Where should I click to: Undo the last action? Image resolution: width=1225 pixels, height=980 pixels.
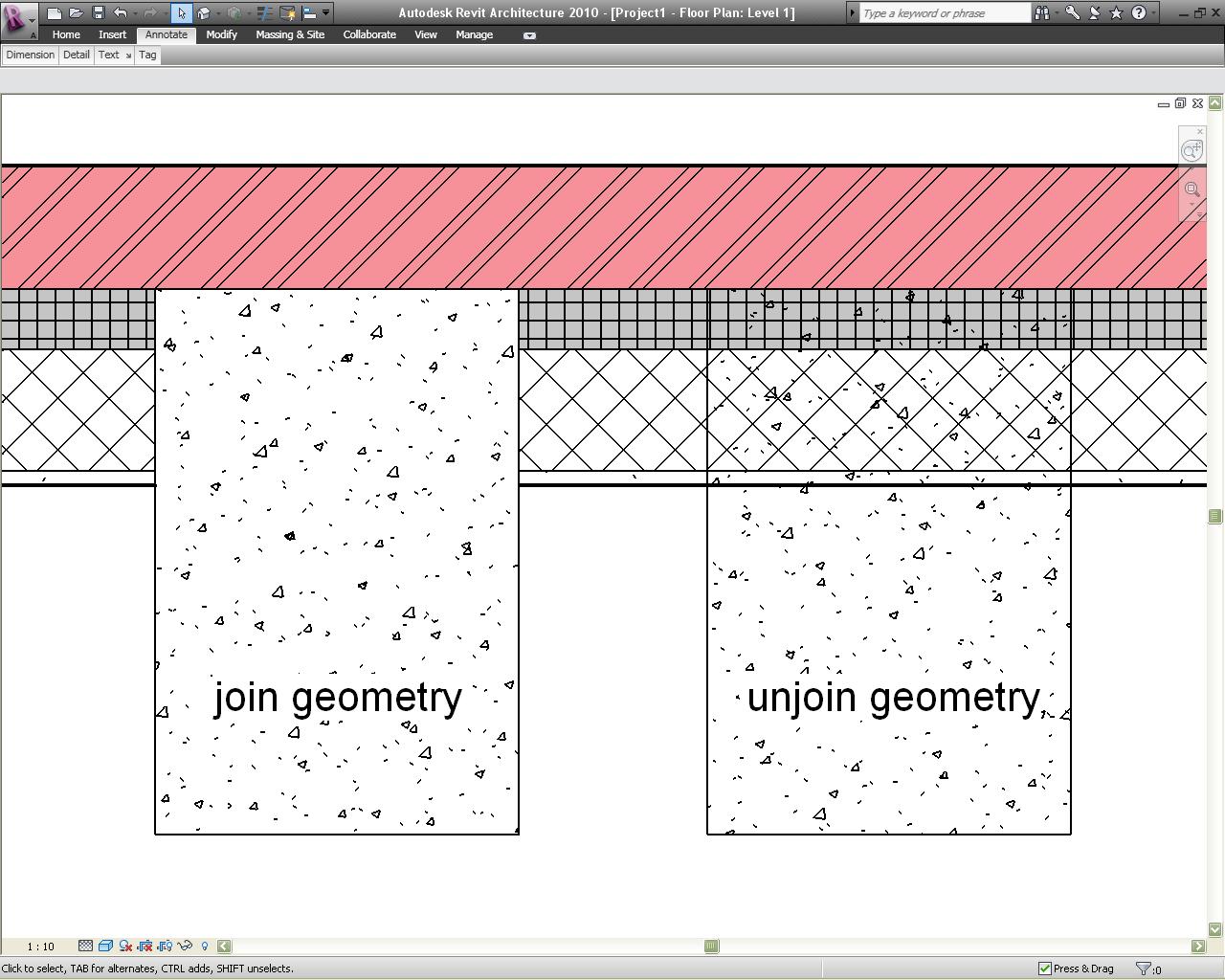pyautogui.click(x=120, y=12)
